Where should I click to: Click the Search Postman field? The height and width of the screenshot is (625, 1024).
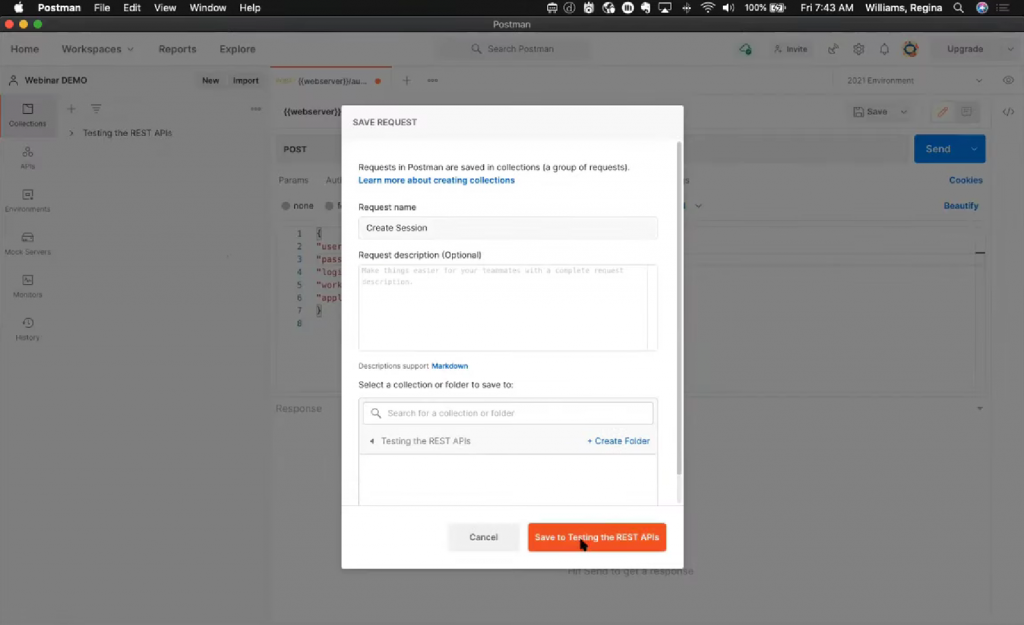pos(513,49)
